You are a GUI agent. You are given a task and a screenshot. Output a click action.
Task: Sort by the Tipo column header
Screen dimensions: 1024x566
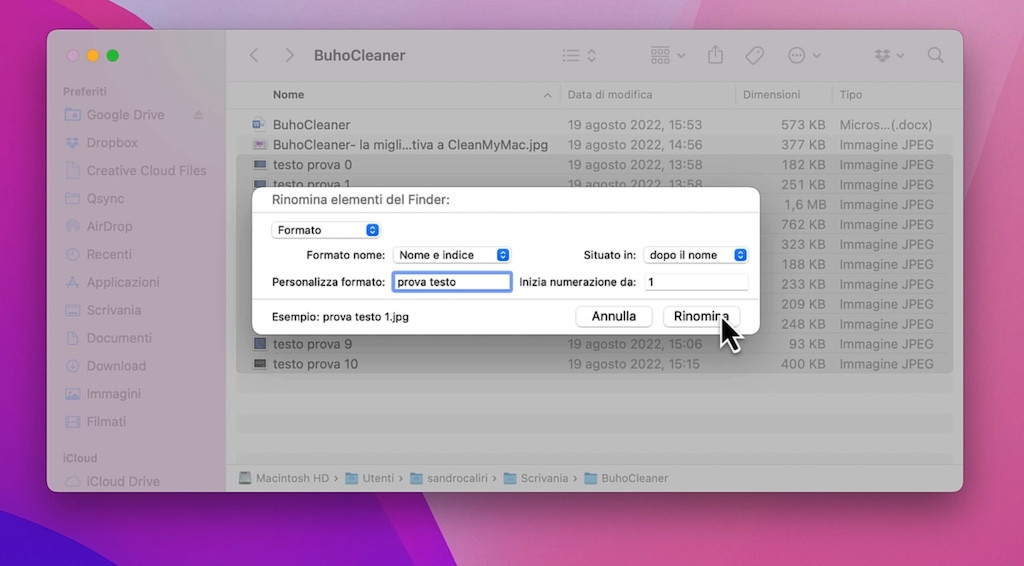(x=851, y=95)
